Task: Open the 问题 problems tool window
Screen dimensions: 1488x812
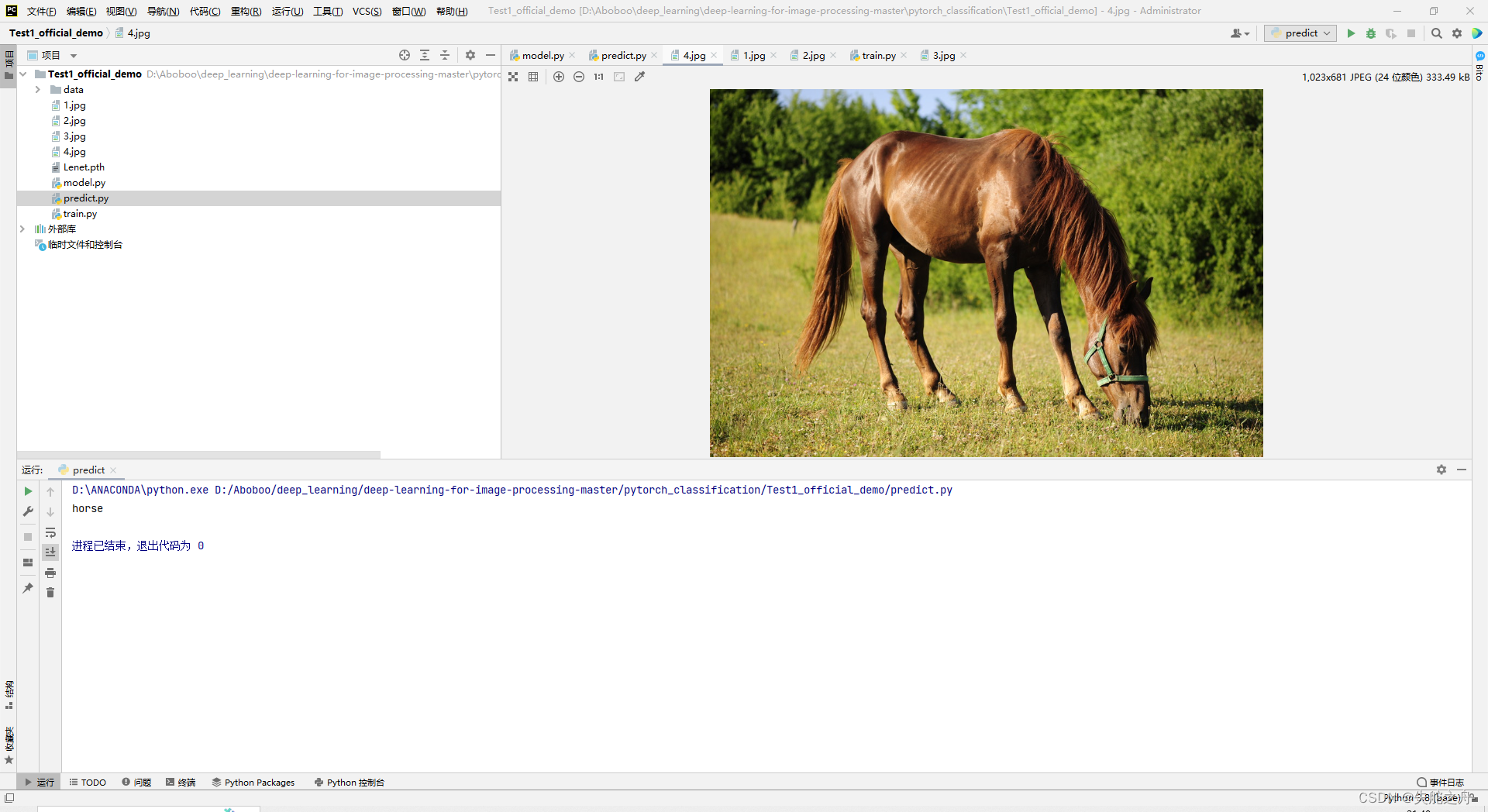Action: click(136, 783)
